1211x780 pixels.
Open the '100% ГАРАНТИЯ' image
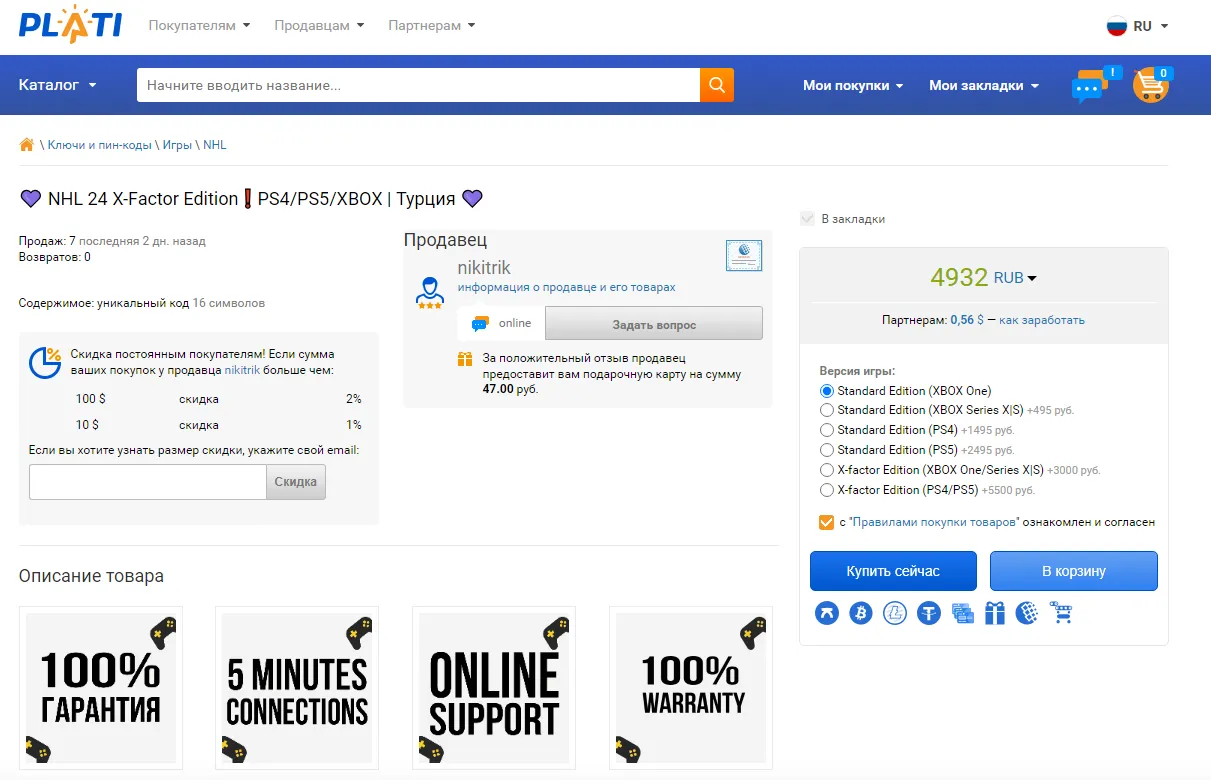point(100,688)
